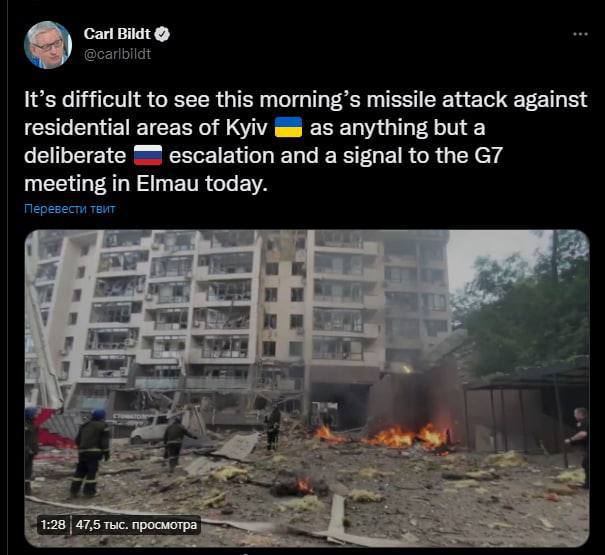The height and width of the screenshot is (555, 605).
Task: Open the @carlbildt handle link
Action: pyautogui.click(x=117, y=54)
